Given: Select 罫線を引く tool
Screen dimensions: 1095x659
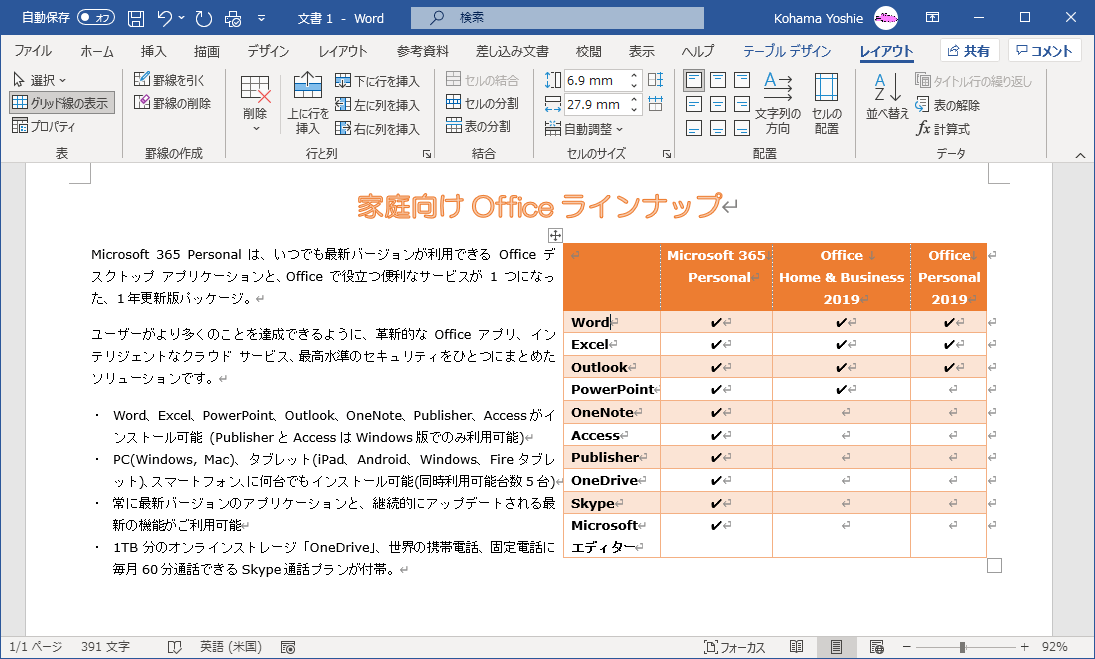Looking at the screenshot, I should tap(170, 80).
